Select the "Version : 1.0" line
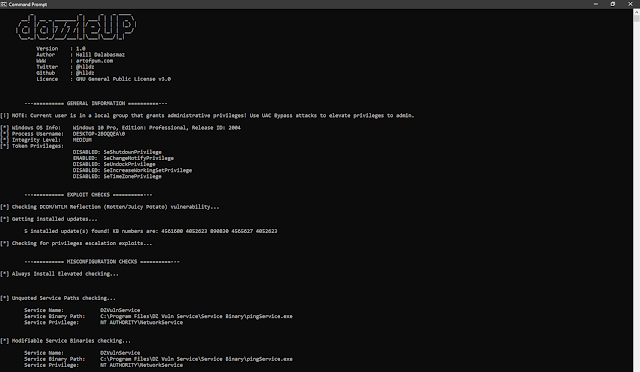 (61, 49)
